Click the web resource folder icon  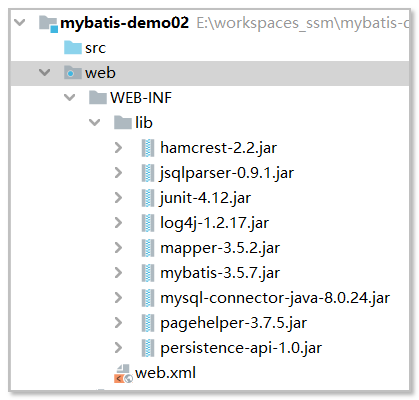point(73,73)
